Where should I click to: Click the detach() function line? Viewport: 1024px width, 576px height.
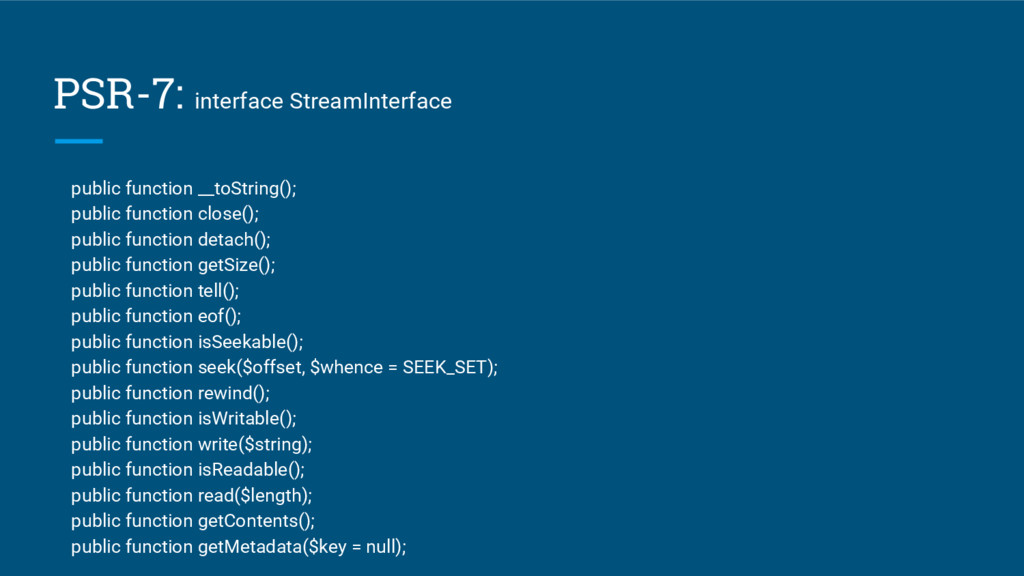point(171,239)
